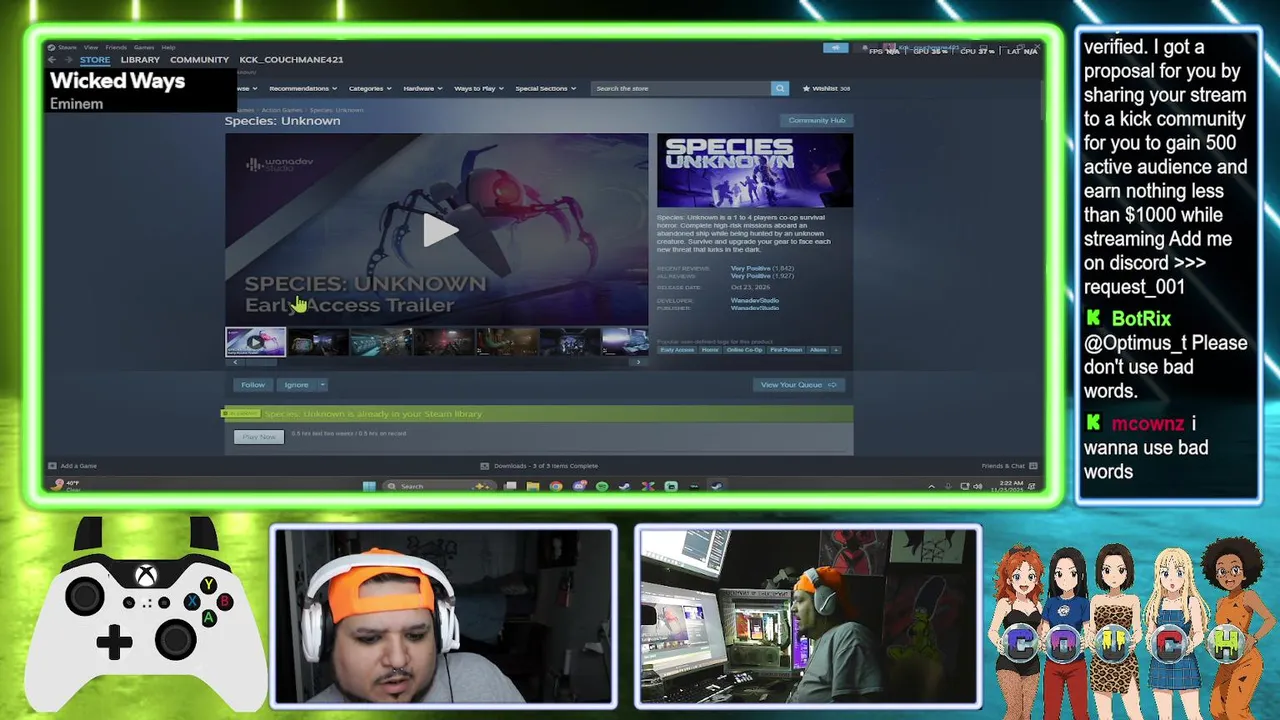Image resolution: width=1280 pixels, height=720 pixels.
Task: Expand the Hardware dropdown
Action: (x=422, y=88)
